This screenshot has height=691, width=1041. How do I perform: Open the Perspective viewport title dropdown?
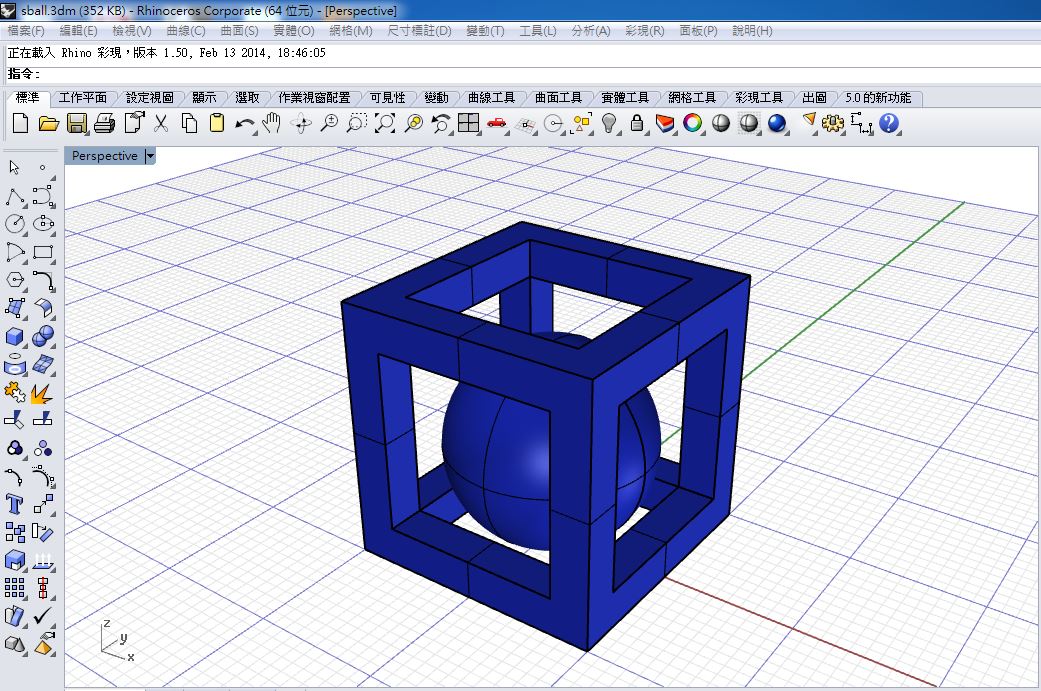(x=149, y=156)
